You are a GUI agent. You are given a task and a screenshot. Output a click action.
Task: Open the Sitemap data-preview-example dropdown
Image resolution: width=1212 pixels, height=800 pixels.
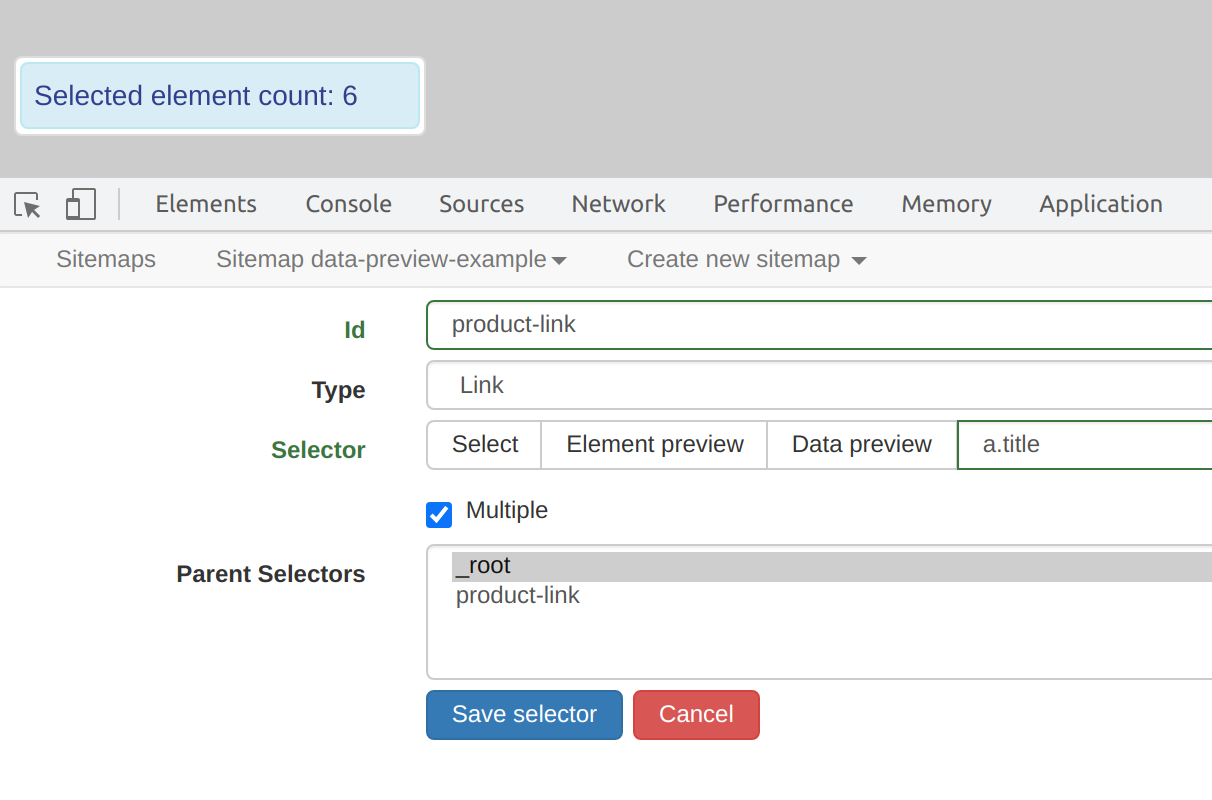(389, 259)
